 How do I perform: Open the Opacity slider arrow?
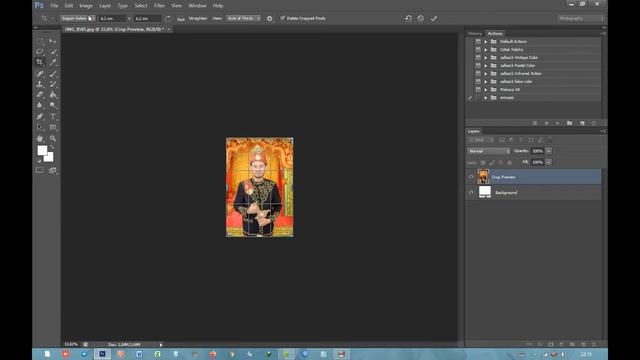click(x=549, y=151)
